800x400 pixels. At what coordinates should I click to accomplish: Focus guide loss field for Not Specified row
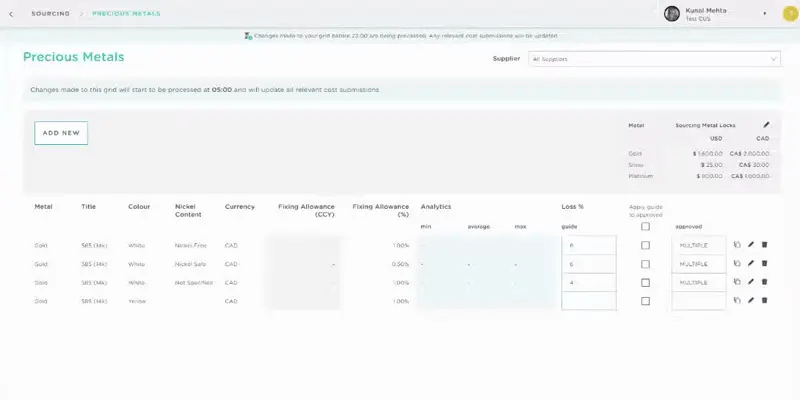point(589,283)
